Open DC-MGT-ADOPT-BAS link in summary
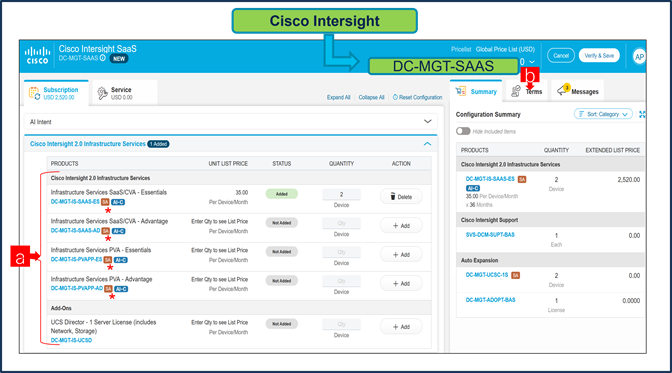 click(490, 300)
